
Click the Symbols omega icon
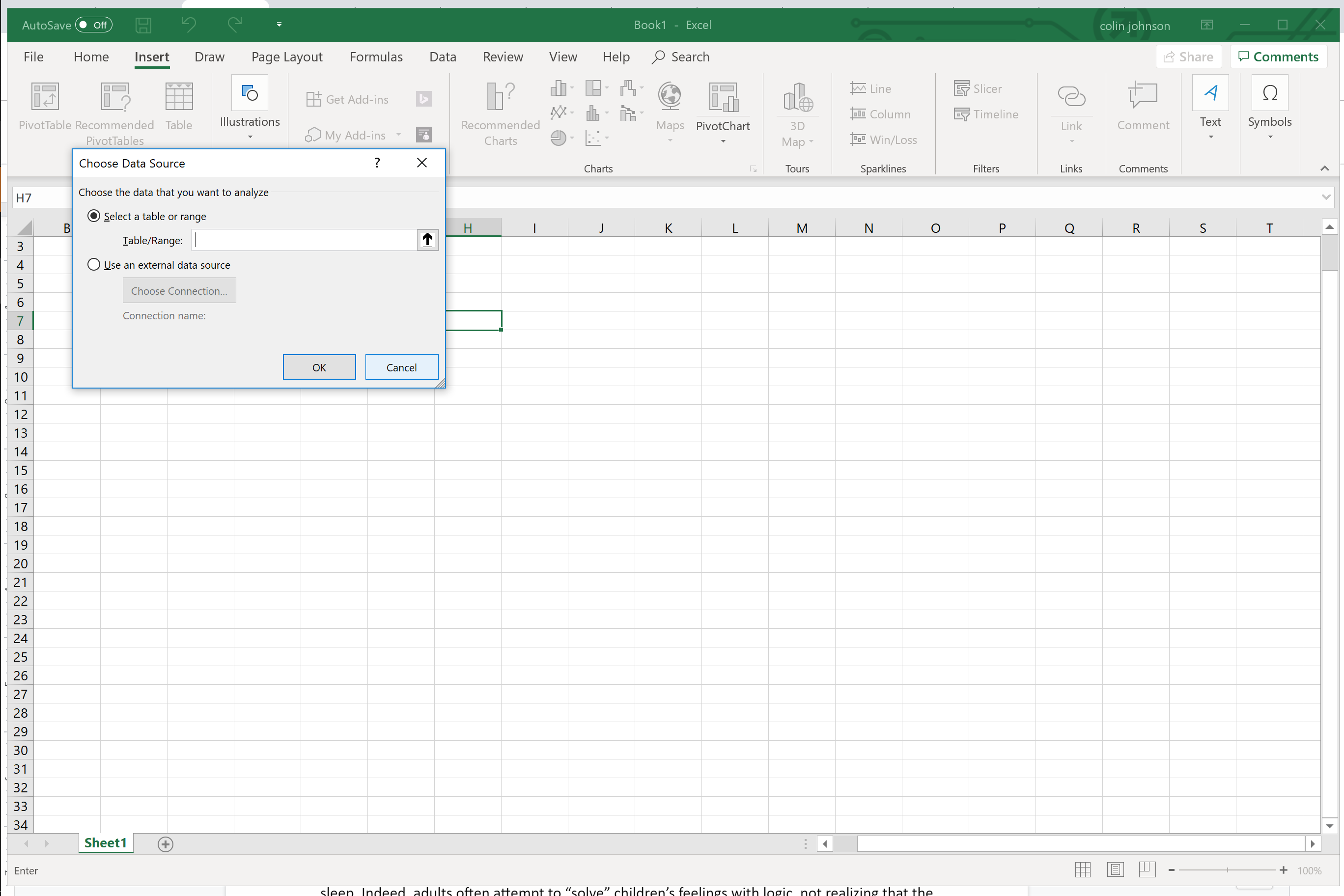1269,94
